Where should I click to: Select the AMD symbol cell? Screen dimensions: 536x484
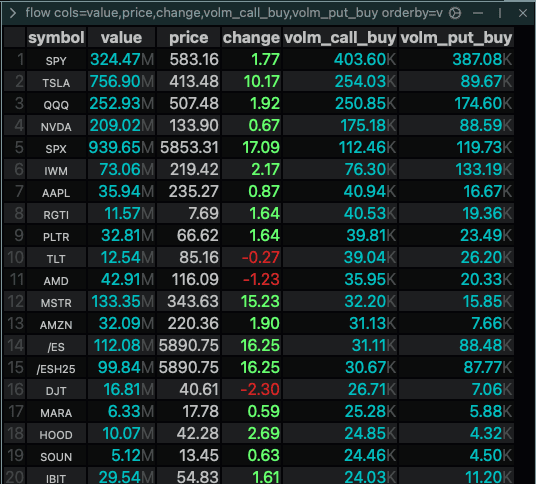pos(56,280)
